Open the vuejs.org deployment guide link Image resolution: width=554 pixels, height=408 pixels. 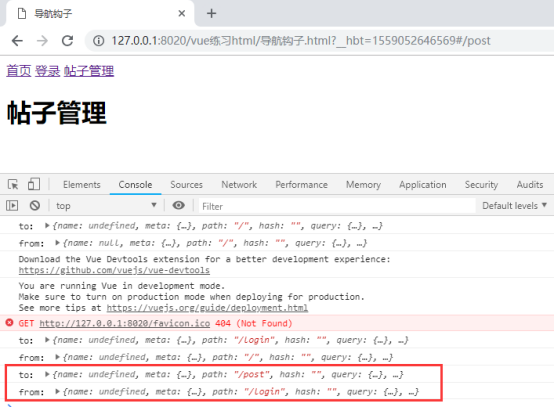pos(207,308)
